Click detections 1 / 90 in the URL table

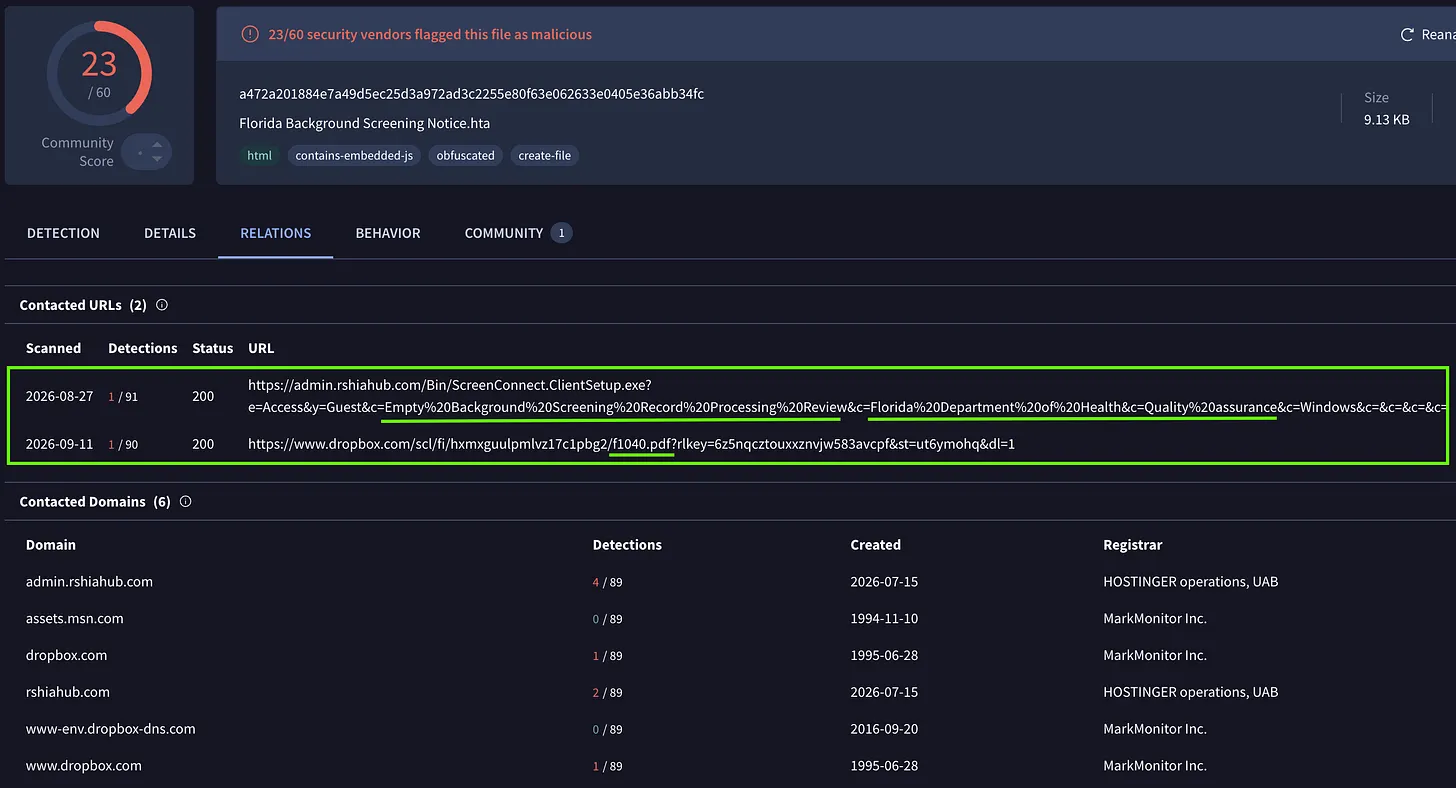[123, 443]
